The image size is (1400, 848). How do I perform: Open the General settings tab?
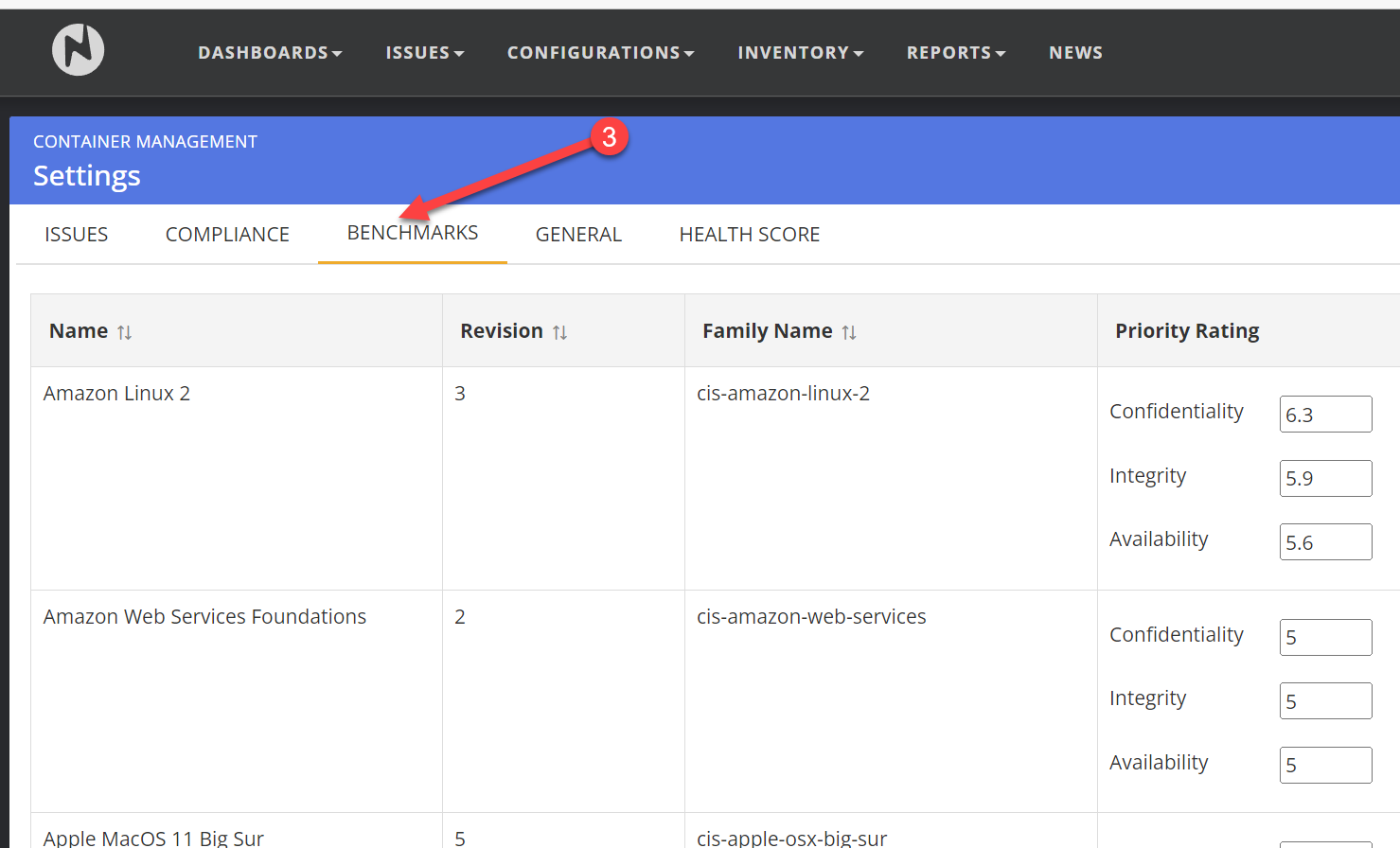(578, 235)
